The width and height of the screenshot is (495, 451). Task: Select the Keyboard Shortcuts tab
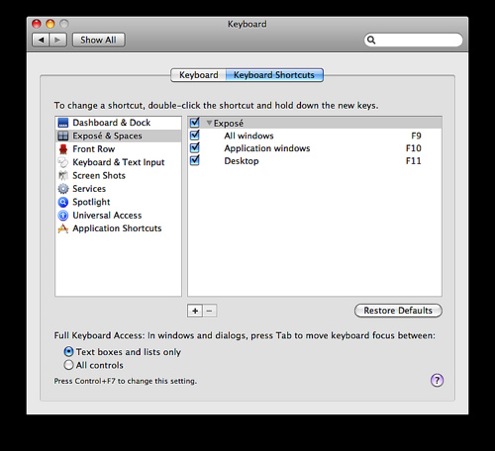tap(274, 75)
